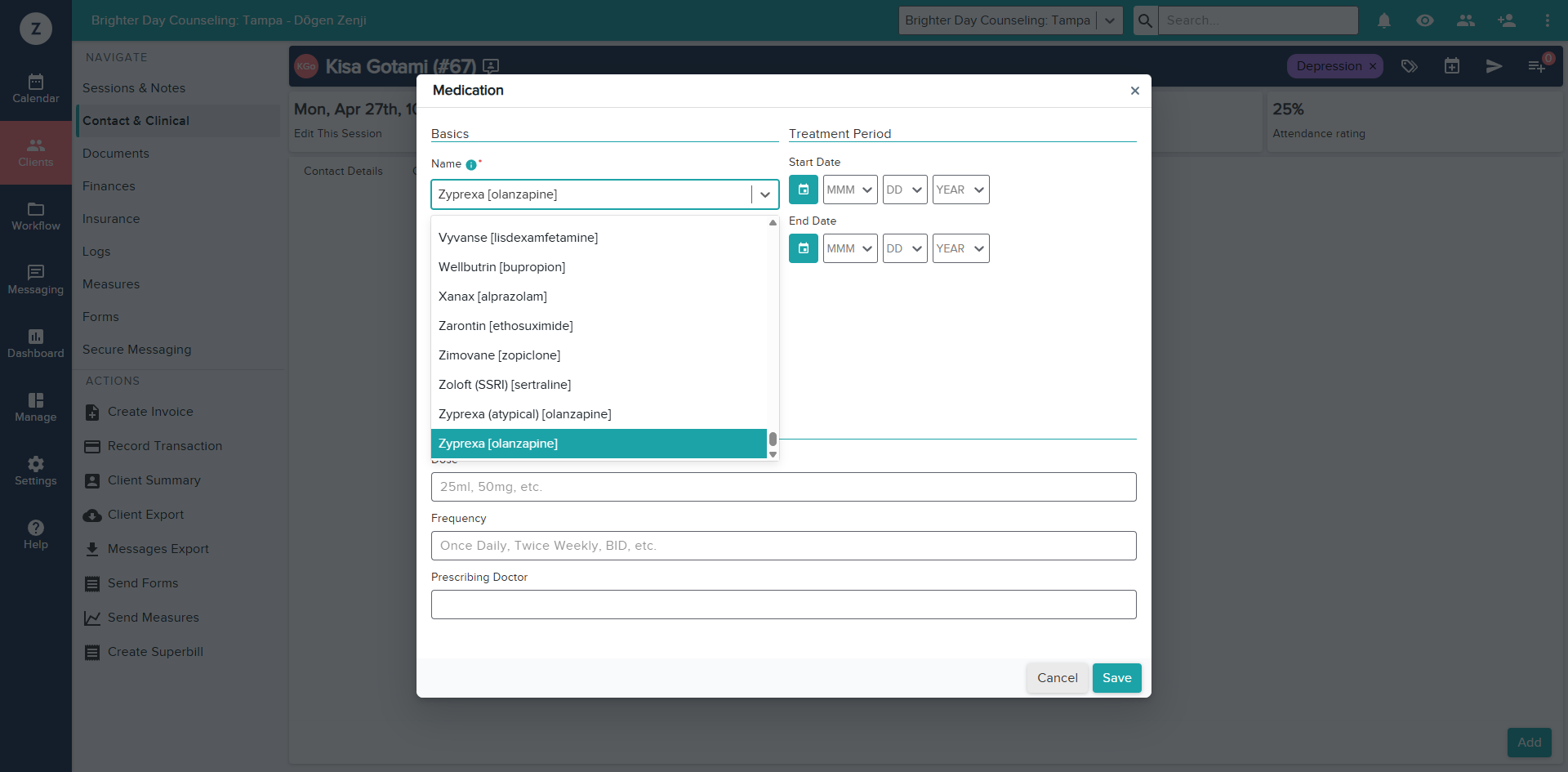Open the Dashboard sidebar icon

pyautogui.click(x=36, y=344)
